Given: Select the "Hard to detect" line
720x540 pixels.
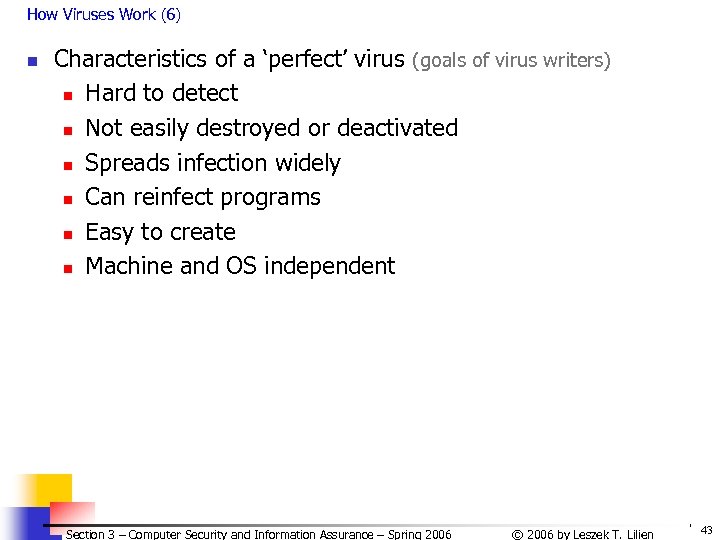Looking at the screenshot, I should click(x=161, y=93).
